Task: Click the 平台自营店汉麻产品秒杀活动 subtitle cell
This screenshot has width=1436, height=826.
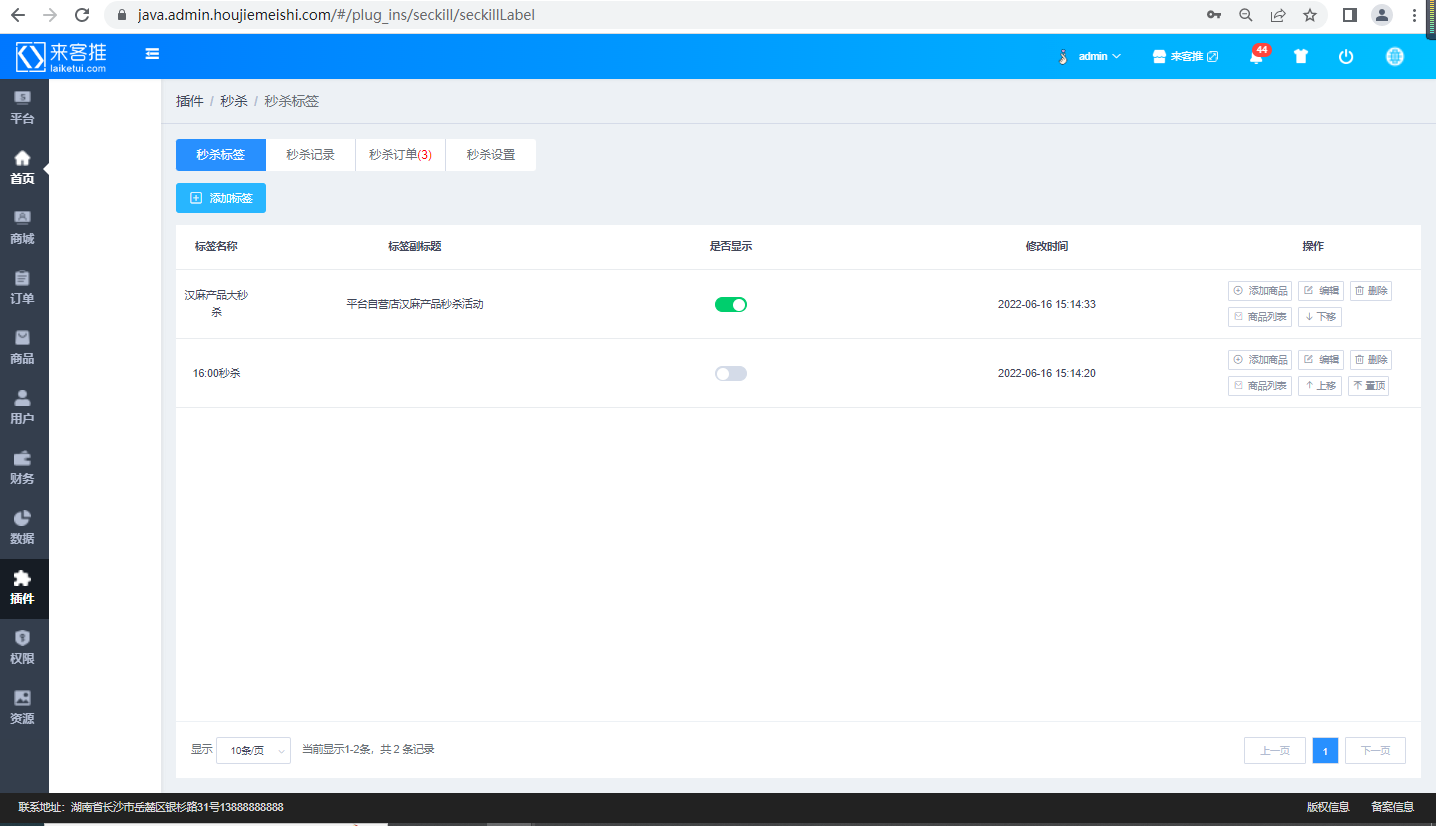Action: point(415,304)
